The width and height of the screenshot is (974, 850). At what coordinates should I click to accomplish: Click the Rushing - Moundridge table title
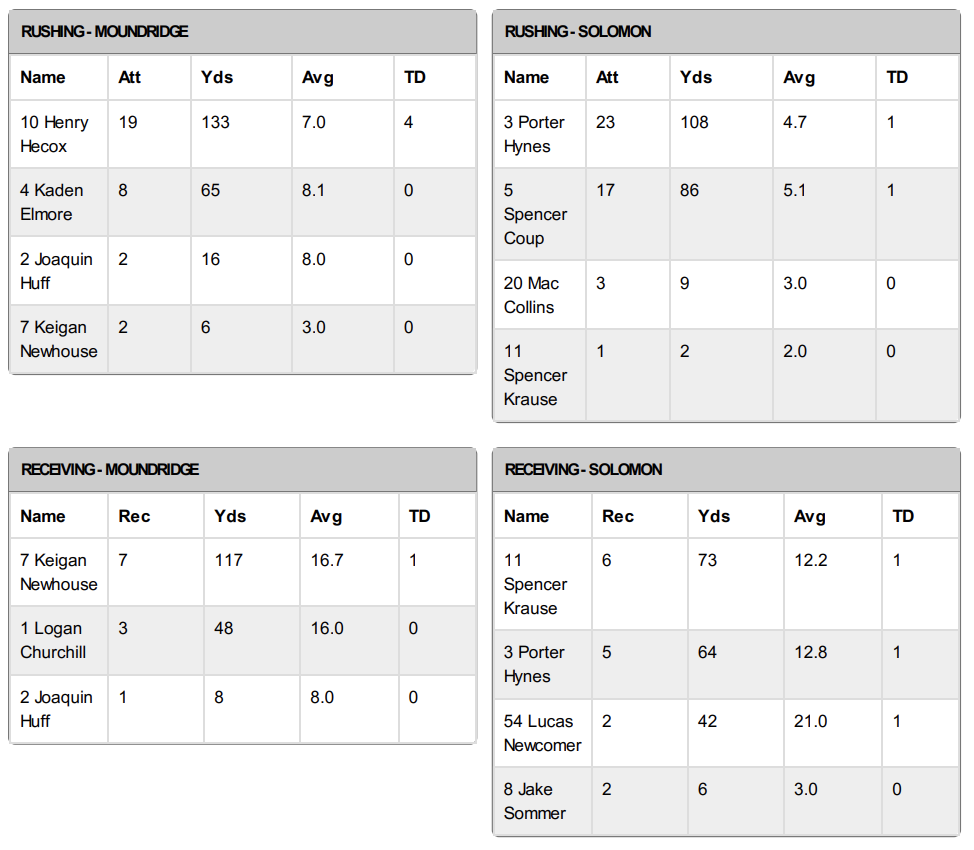click(x=105, y=32)
